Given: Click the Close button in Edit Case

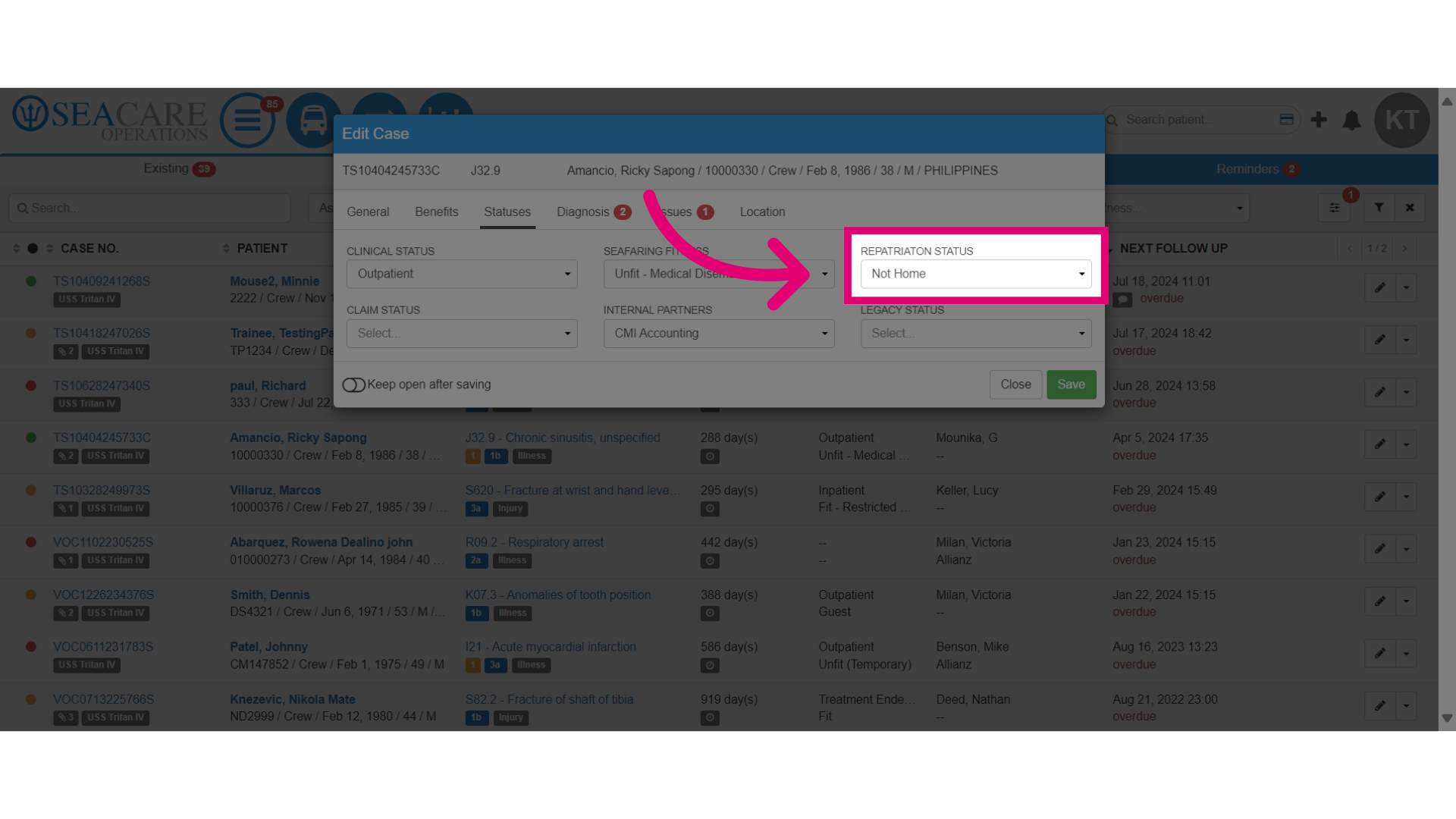Looking at the screenshot, I should (1015, 384).
